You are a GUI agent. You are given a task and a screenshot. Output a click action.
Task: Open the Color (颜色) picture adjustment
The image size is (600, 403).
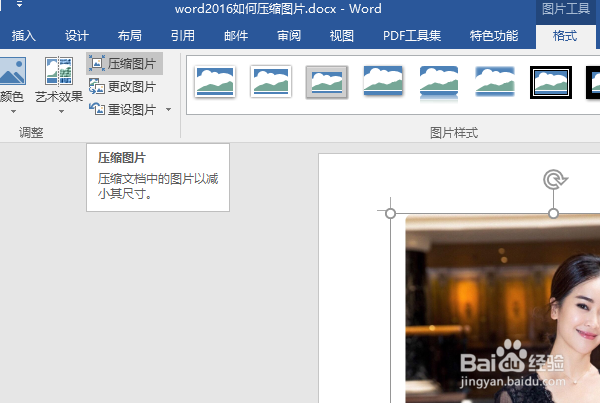[12, 80]
